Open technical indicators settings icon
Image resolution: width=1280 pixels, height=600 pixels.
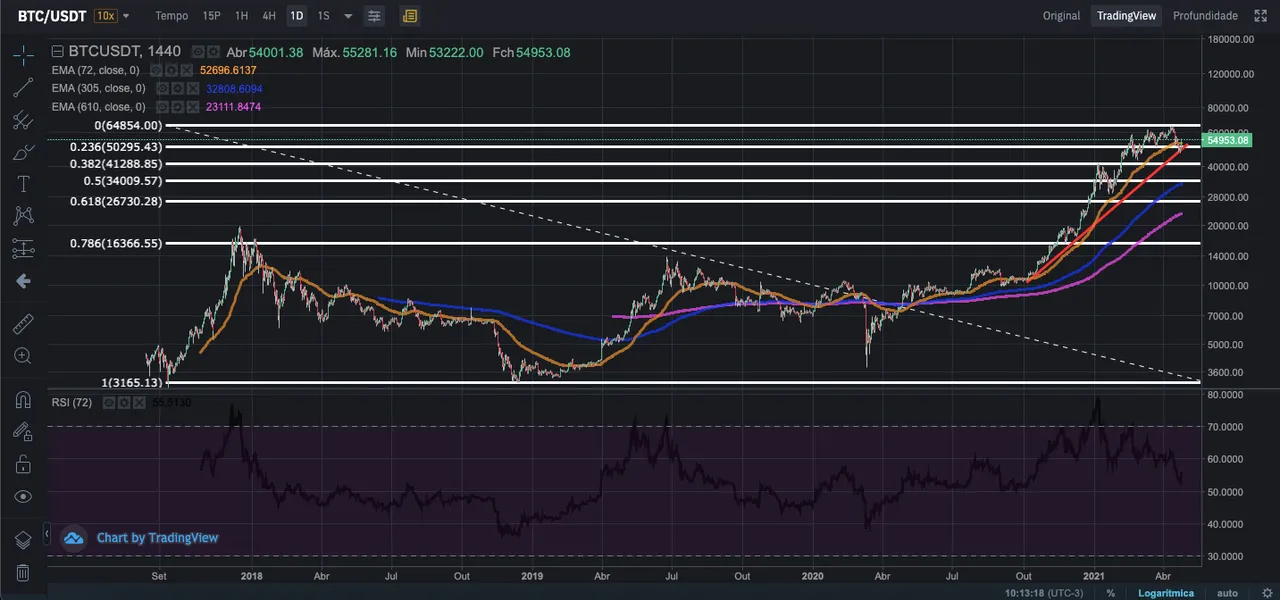tap(374, 16)
